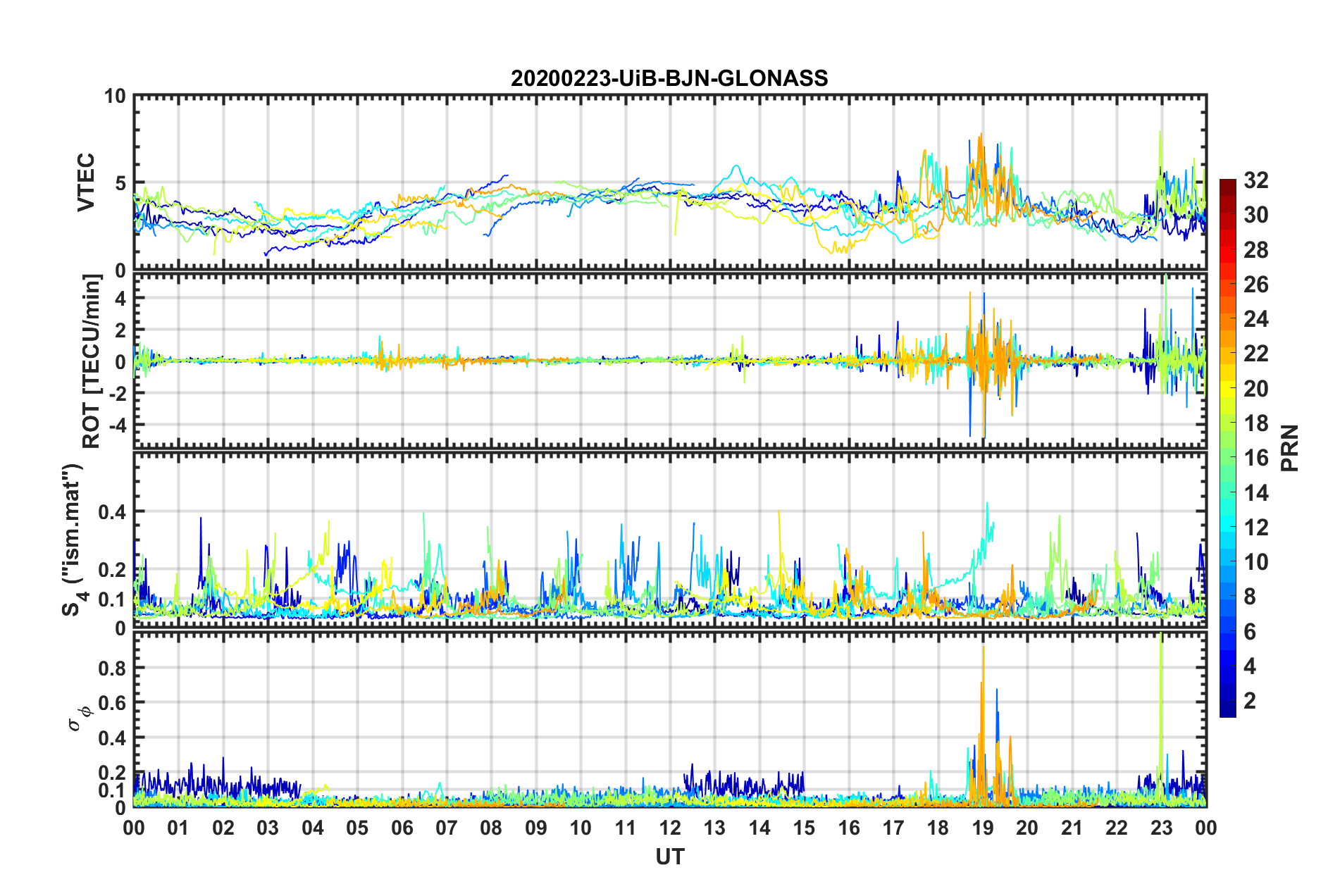1340x896 pixels.
Task: Click colorbar tick label 6
Action: click(x=1249, y=632)
